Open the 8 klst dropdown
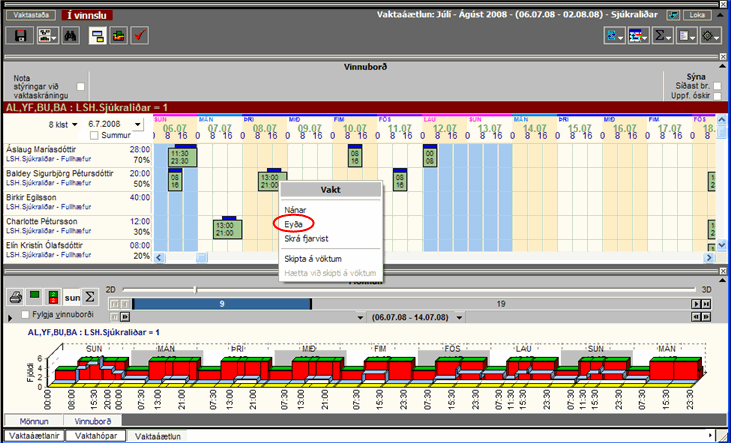 [x=75, y=125]
